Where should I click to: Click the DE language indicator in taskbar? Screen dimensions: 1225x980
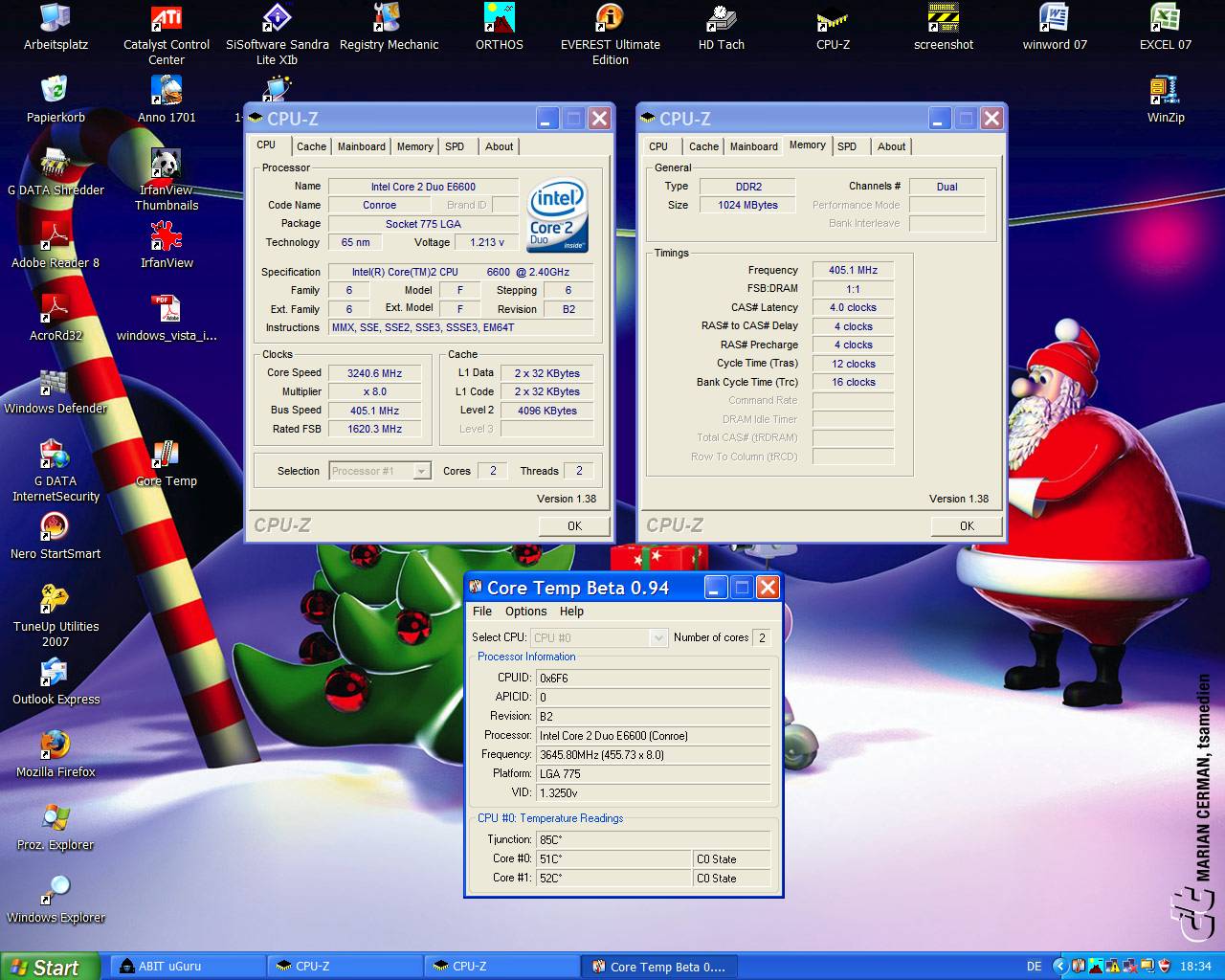[1034, 967]
